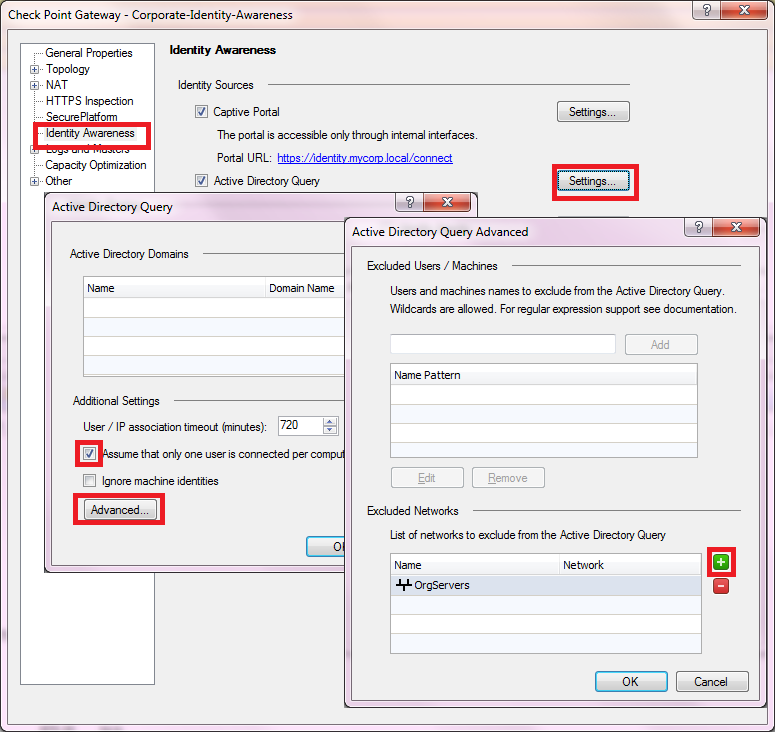
Task: Cancel the Advanced dialog
Action: click(712, 682)
